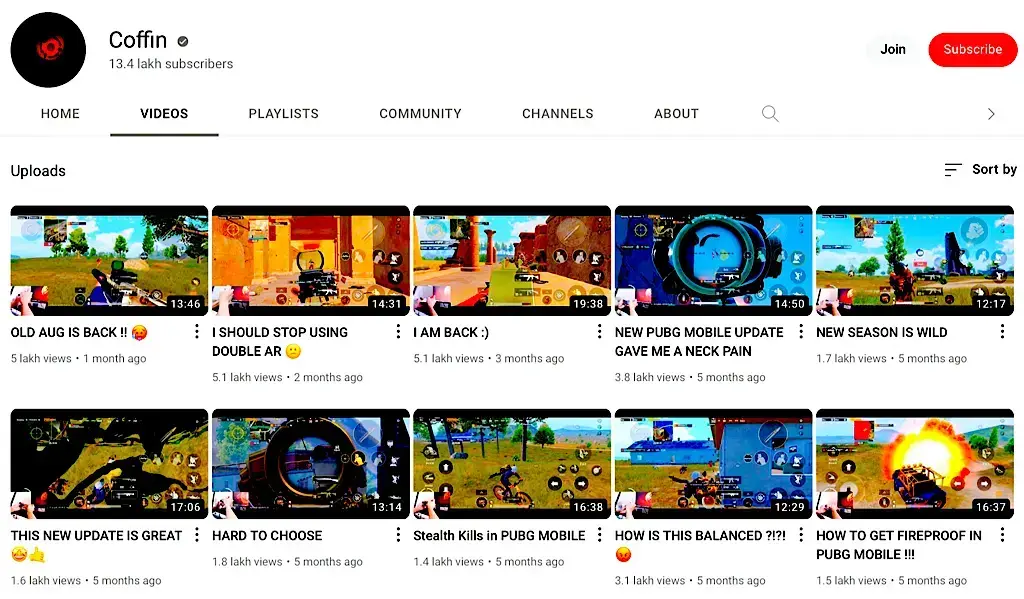Open options for HOW TO GET FIREPROOF video

click(x=1002, y=535)
